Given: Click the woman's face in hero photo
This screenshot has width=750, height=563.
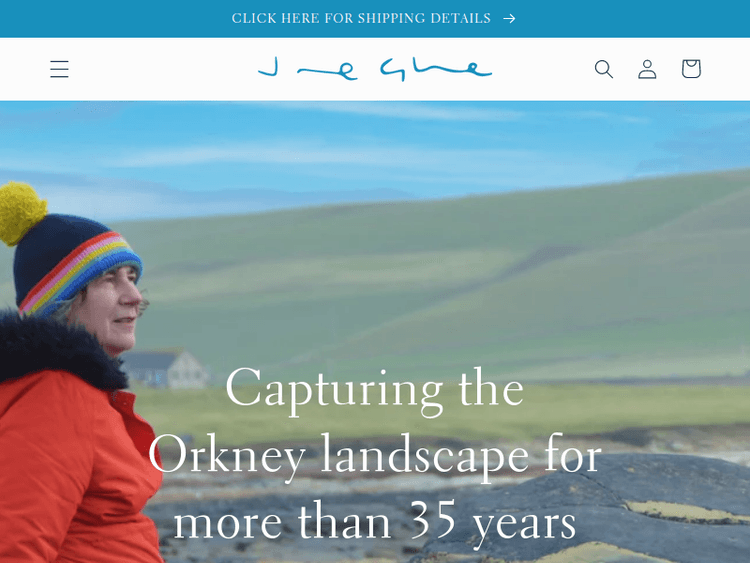Looking at the screenshot, I should click(114, 309).
